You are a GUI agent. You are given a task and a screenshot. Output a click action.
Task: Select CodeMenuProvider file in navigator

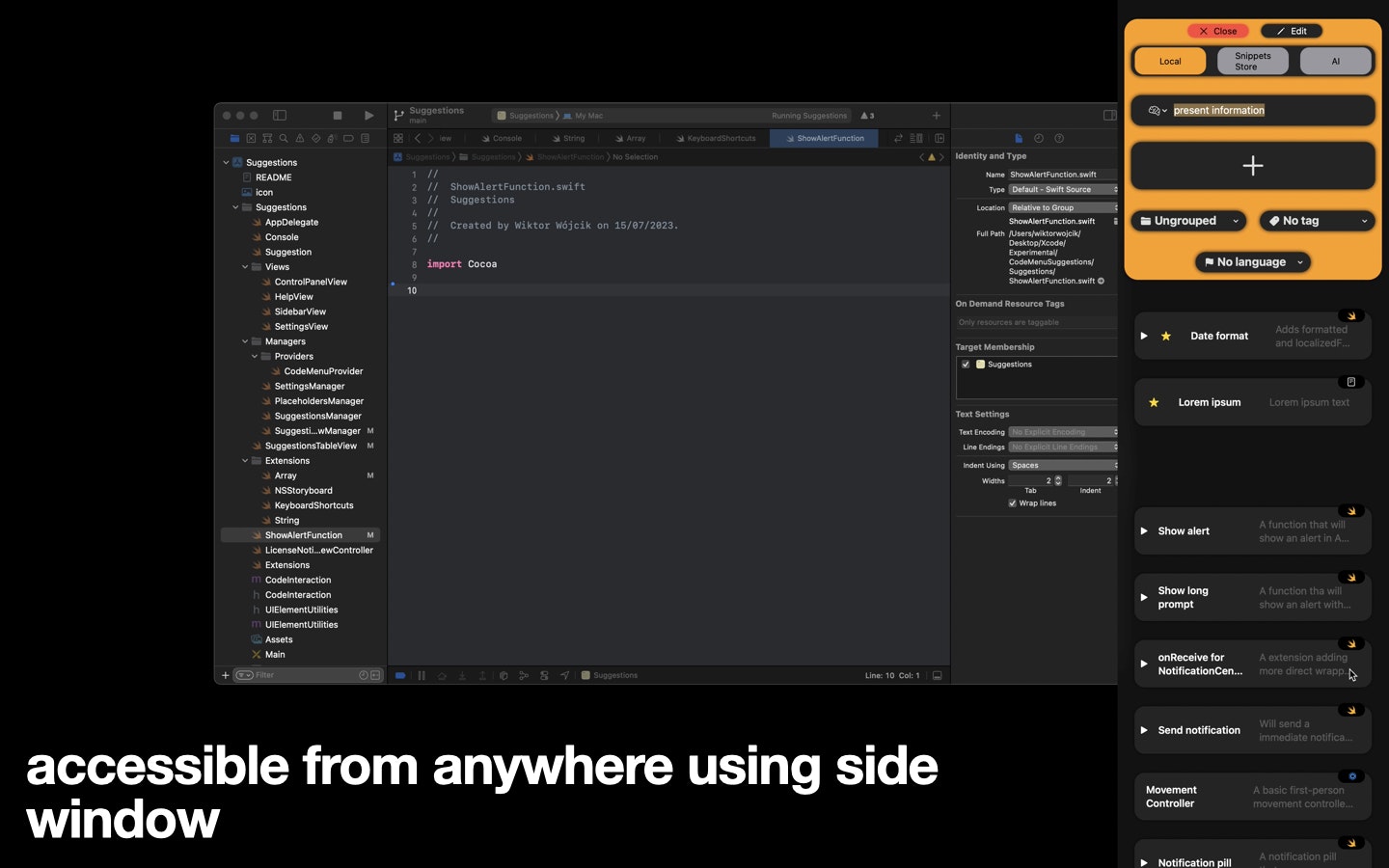323,371
